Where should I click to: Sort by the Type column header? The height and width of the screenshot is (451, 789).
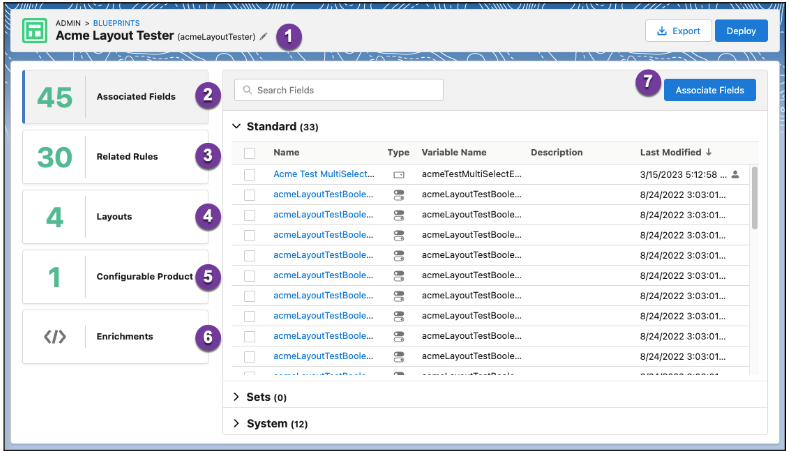tap(399, 152)
